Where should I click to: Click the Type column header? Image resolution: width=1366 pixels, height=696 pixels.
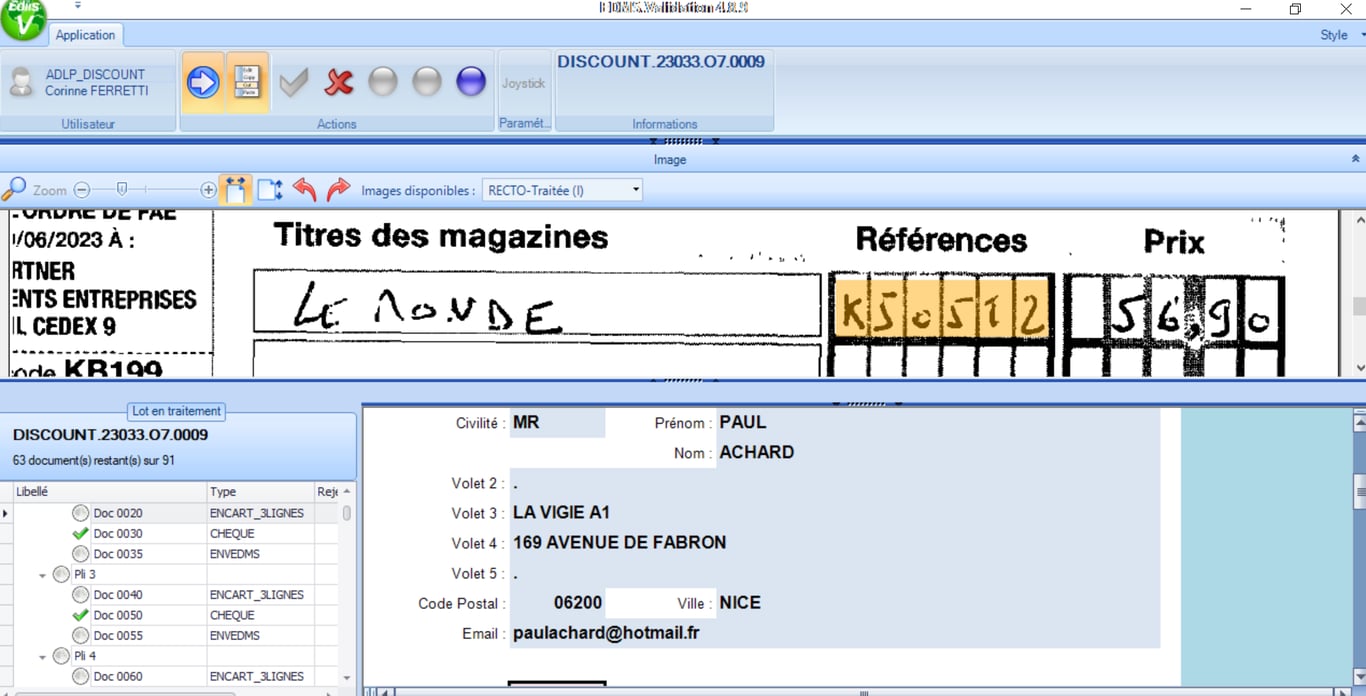[x=260, y=492]
